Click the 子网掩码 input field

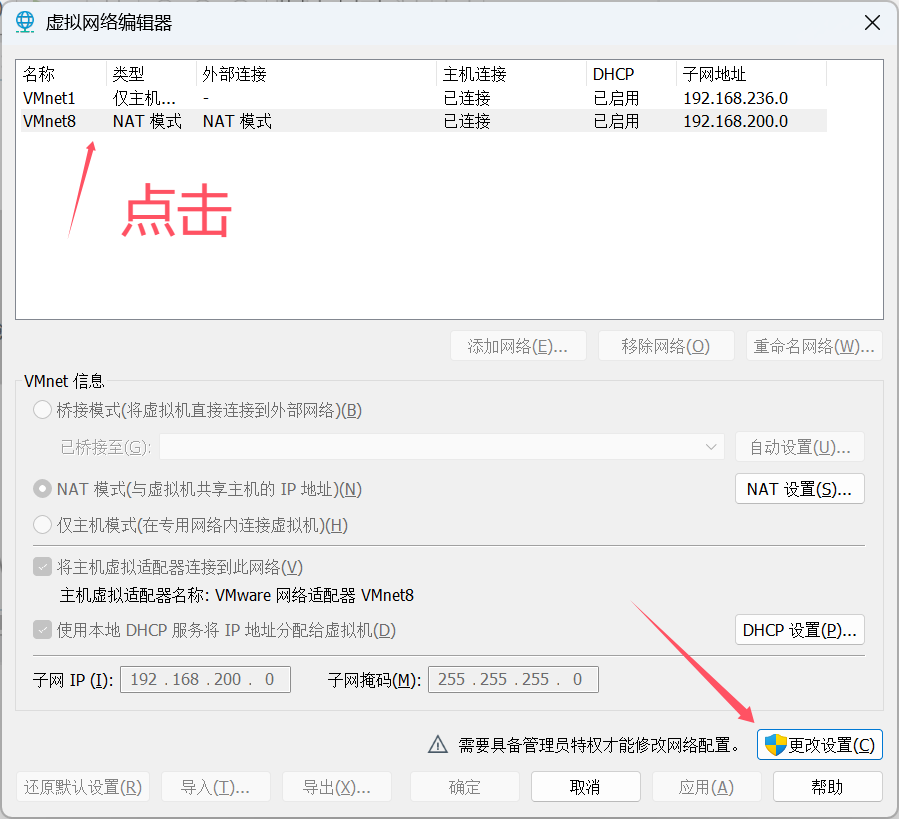point(513,679)
